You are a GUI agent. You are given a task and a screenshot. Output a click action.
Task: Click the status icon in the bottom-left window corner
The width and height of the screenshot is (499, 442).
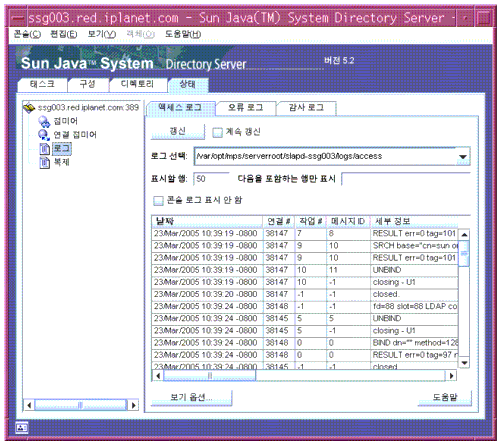pyautogui.click(x=22, y=427)
